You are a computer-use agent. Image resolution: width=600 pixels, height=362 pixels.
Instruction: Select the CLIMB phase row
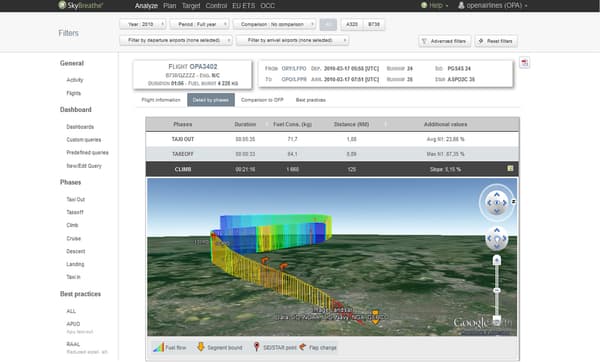332,169
